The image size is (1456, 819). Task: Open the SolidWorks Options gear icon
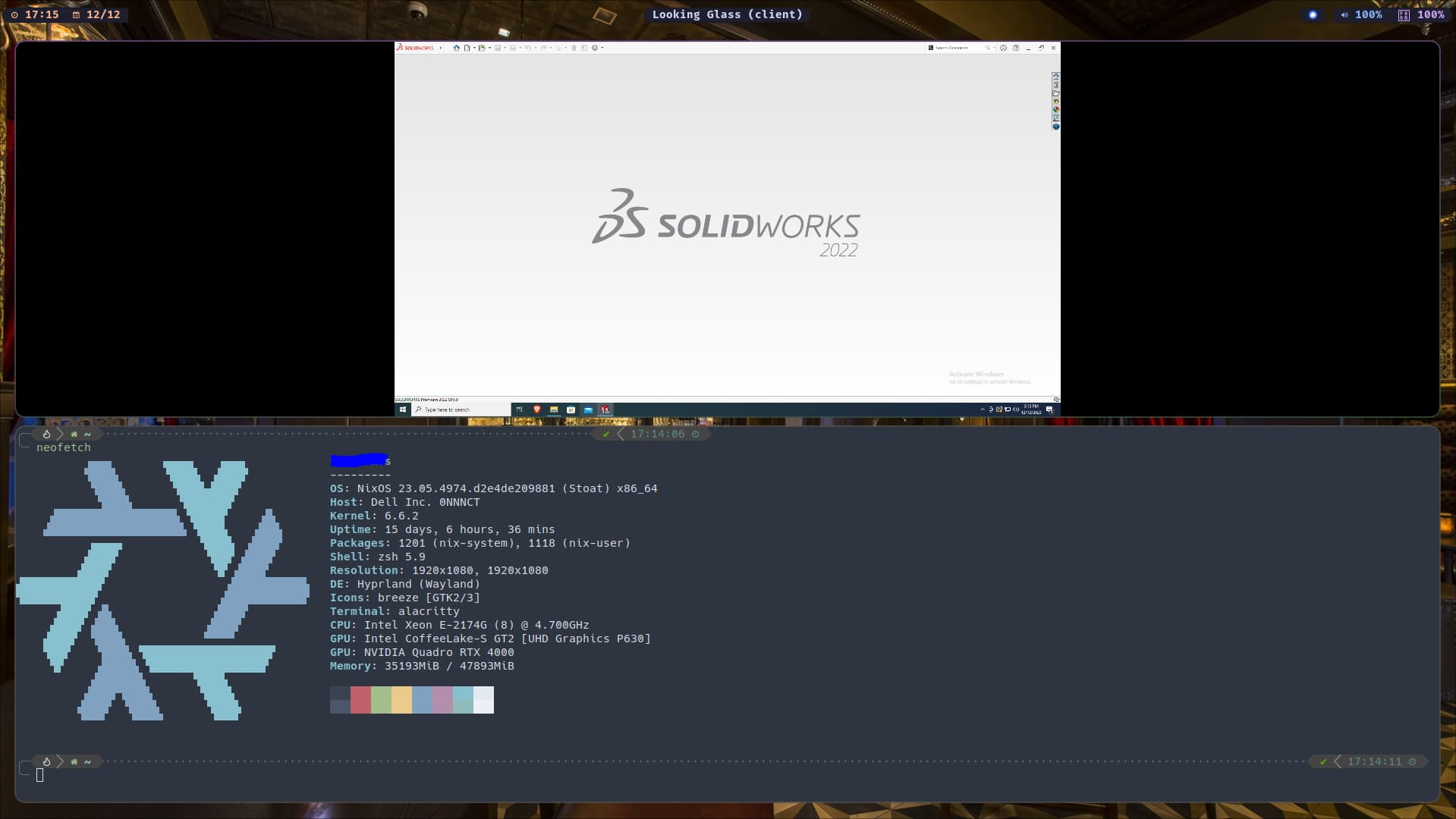[595, 48]
